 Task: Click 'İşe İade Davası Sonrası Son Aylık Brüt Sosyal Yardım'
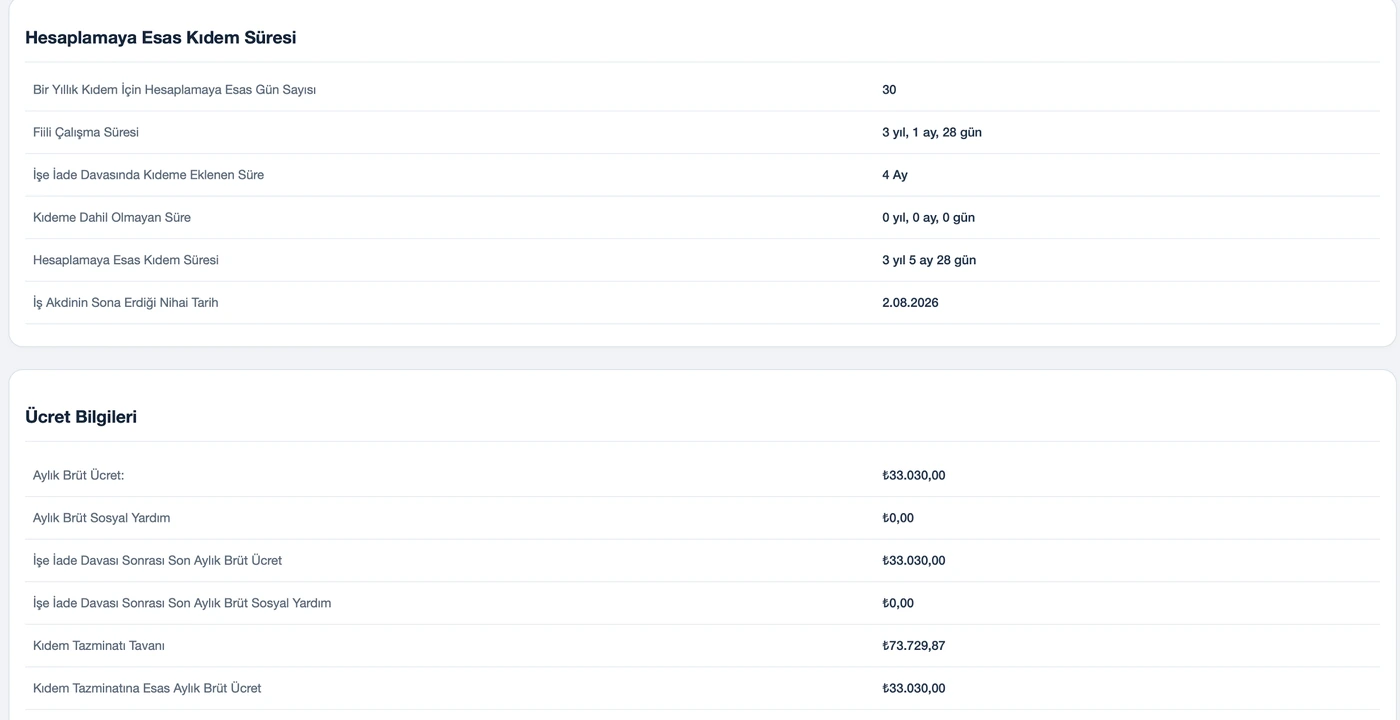click(182, 603)
